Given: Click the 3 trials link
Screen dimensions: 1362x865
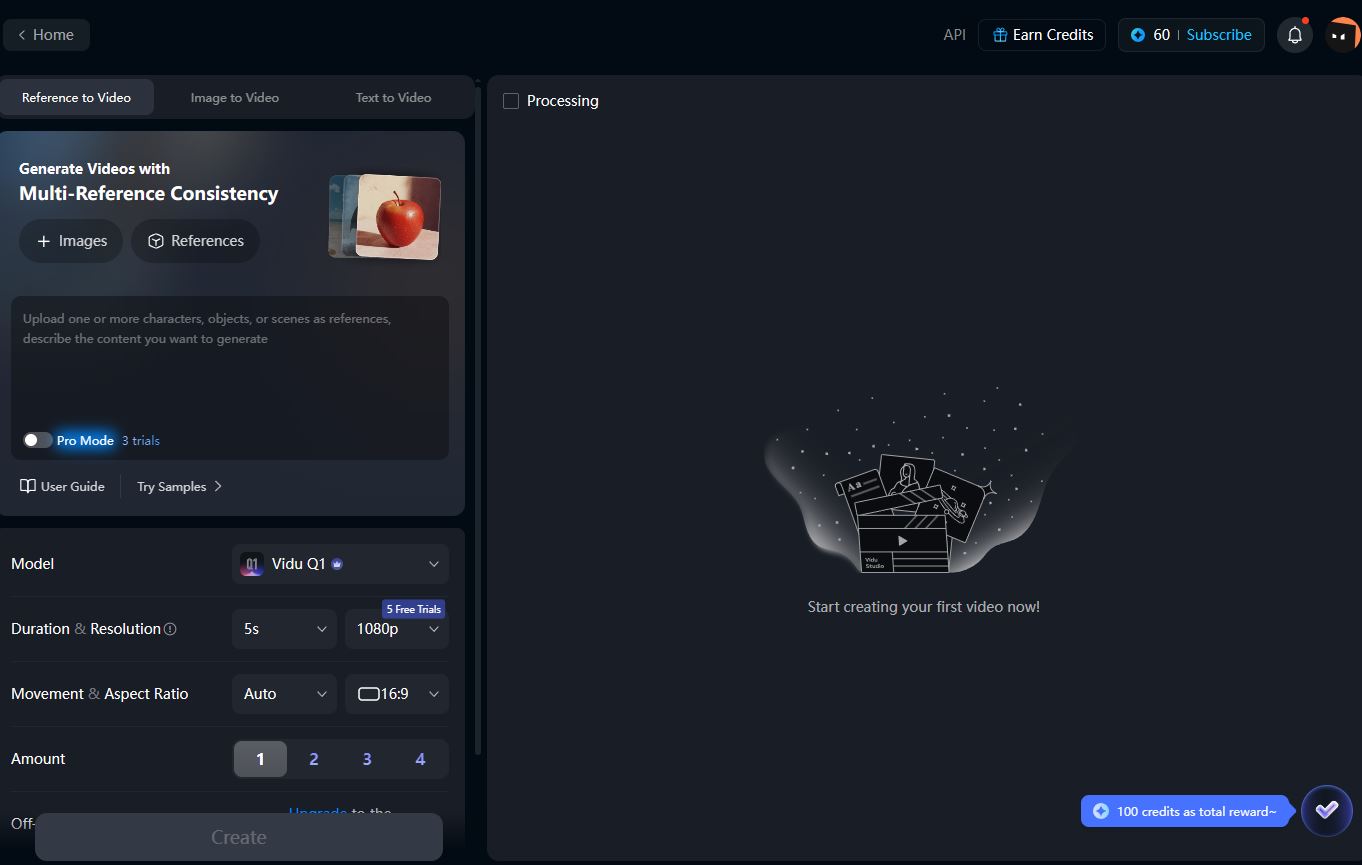Looking at the screenshot, I should [x=141, y=441].
